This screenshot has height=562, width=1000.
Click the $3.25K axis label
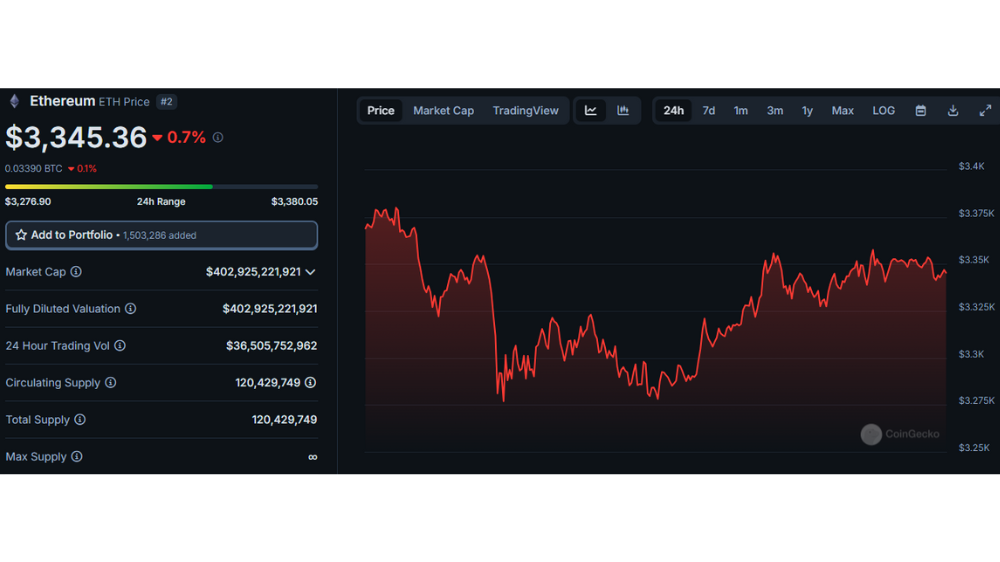click(x=974, y=447)
